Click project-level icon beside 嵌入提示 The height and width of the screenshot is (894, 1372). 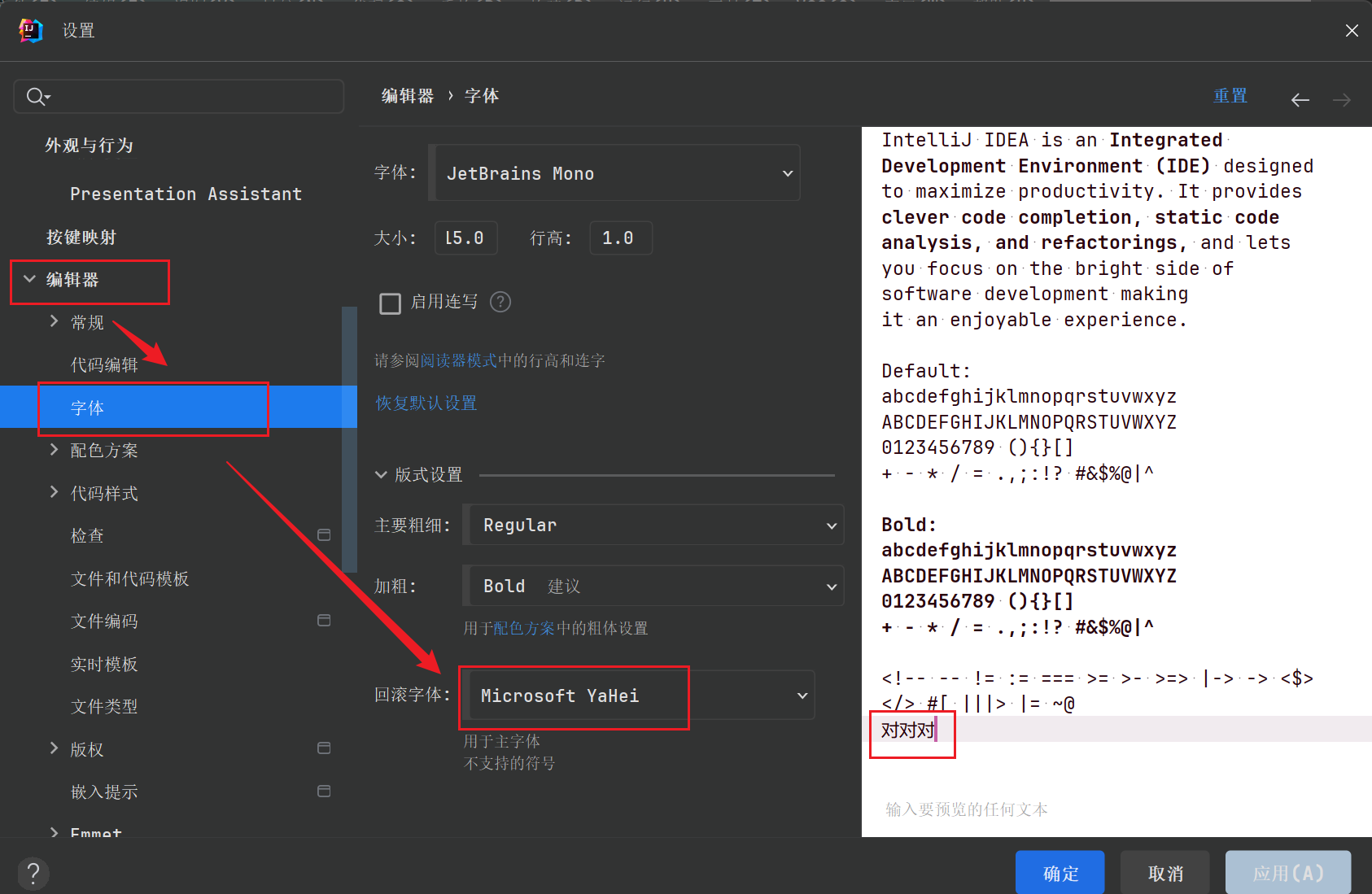324,792
